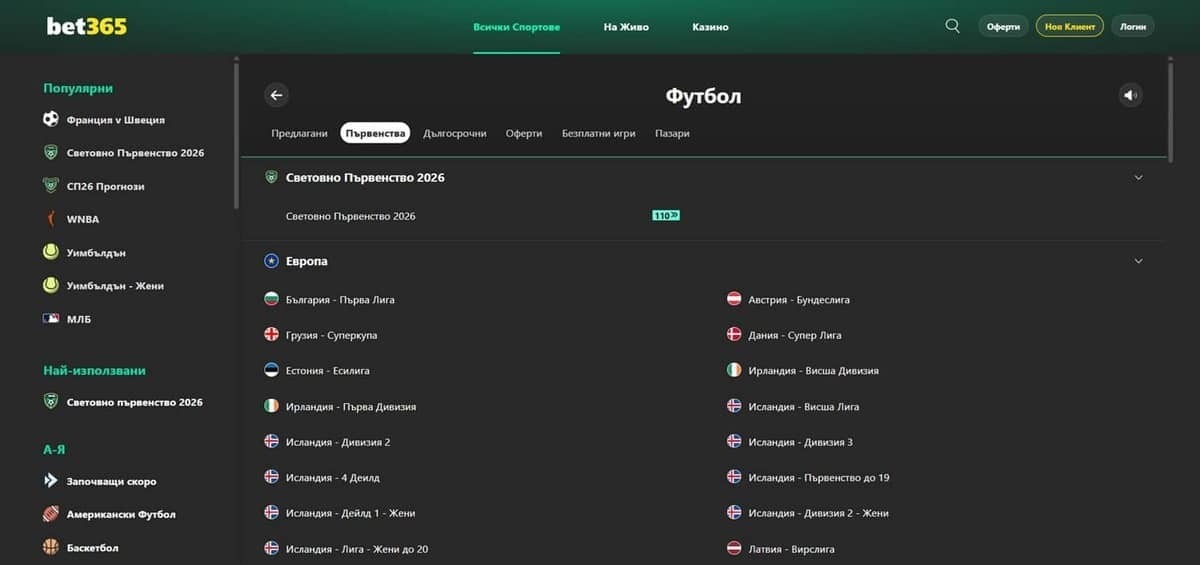This screenshot has width=1200, height=565.
Task: Click the WNBA basketball icon
Action: click(x=51, y=219)
